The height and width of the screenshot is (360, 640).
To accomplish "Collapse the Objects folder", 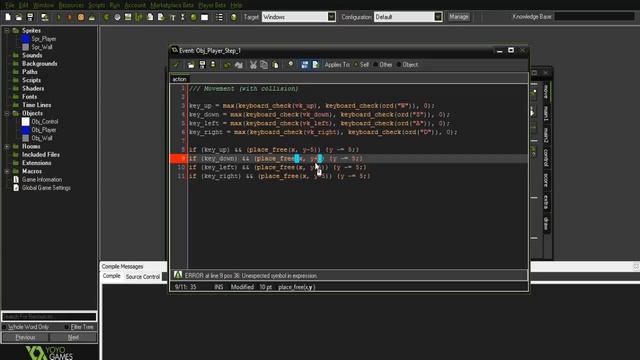I will point(7,113).
